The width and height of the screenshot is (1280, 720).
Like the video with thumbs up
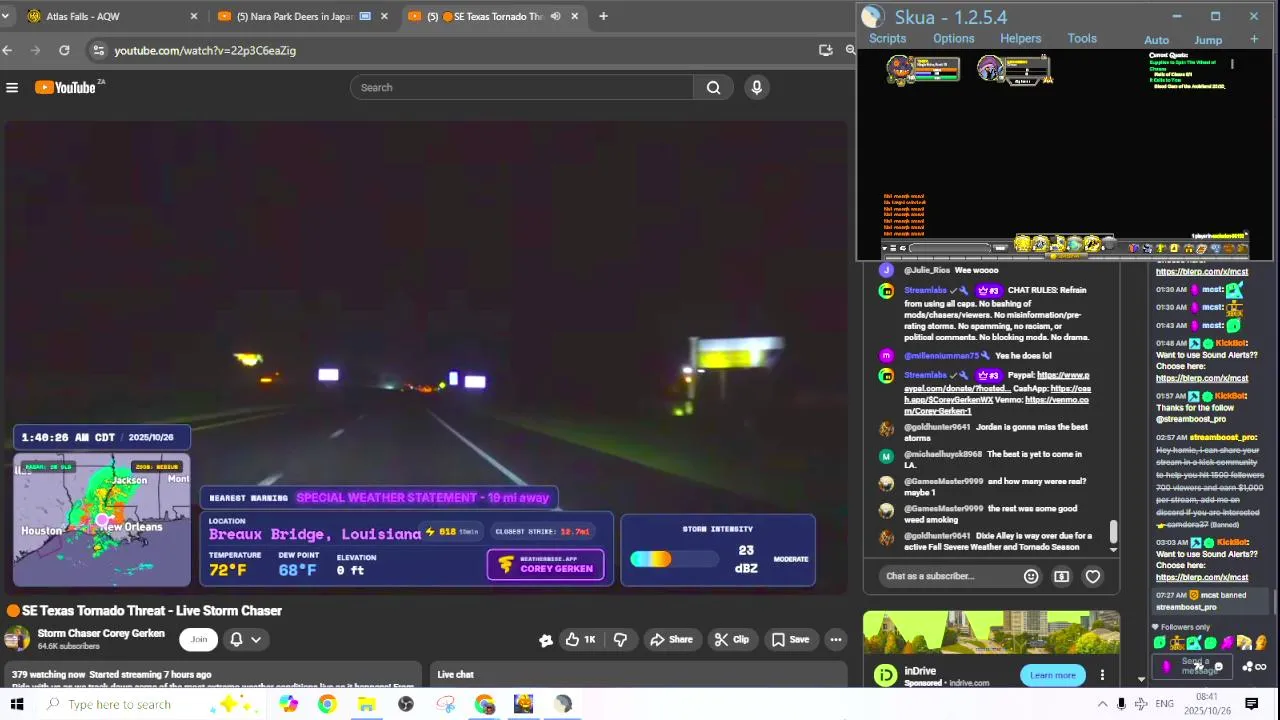click(x=579, y=640)
